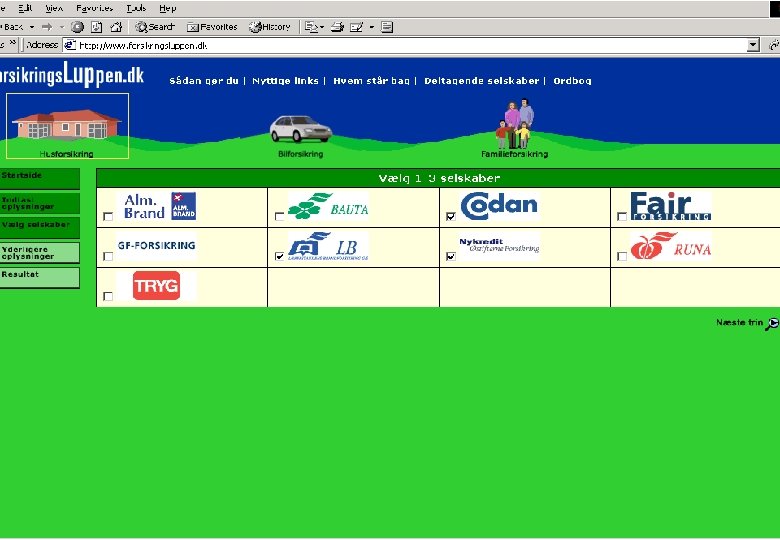Check the Tryg checkbox
This screenshot has width=780, height=540.
[108, 296]
